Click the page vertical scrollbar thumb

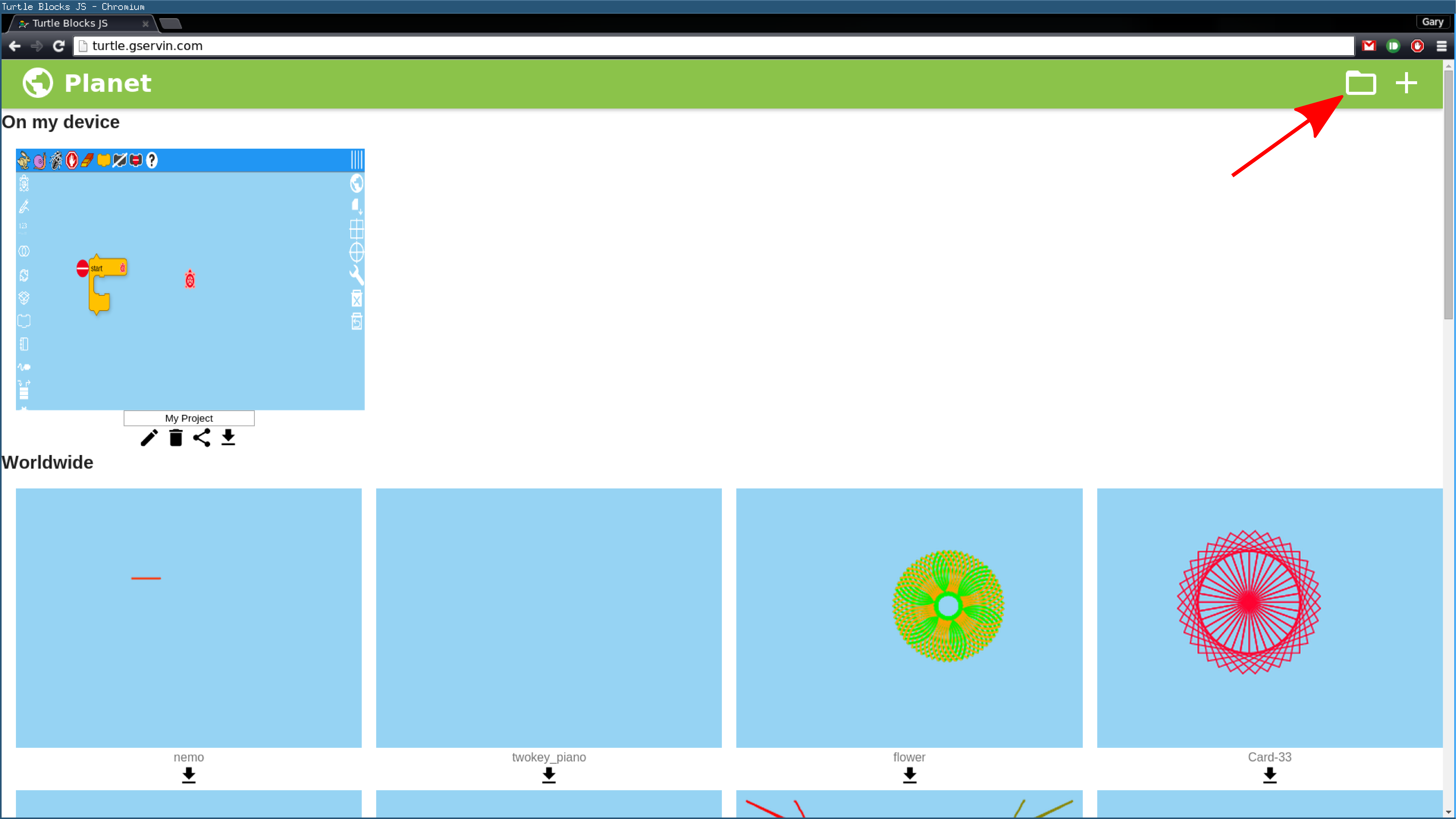[1448, 195]
